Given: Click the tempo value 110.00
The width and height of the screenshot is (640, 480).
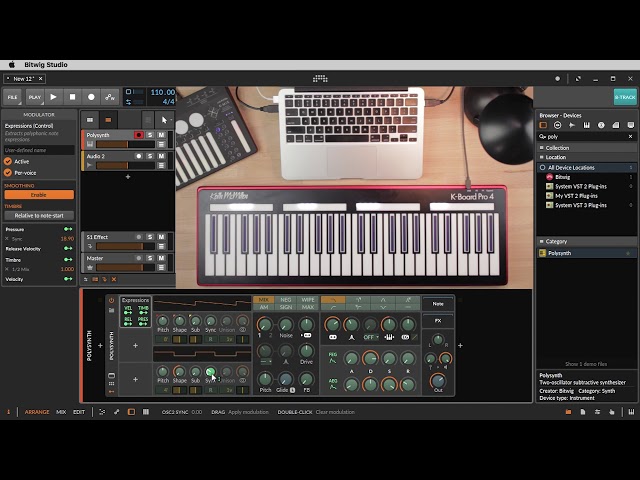Looking at the screenshot, I should point(162,92).
